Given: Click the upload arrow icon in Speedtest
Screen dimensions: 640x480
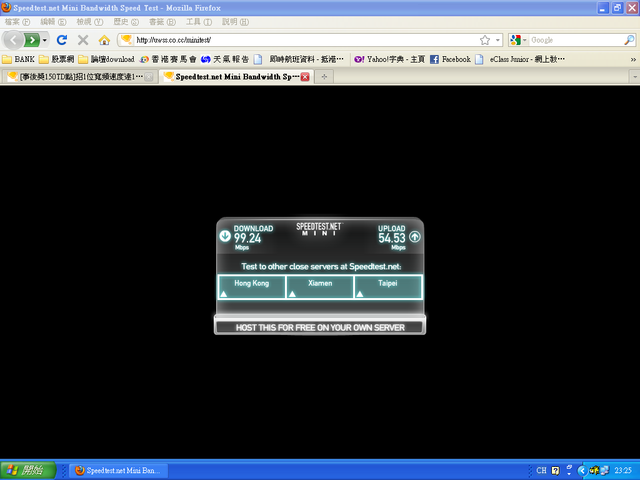Looking at the screenshot, I should 415,236.
